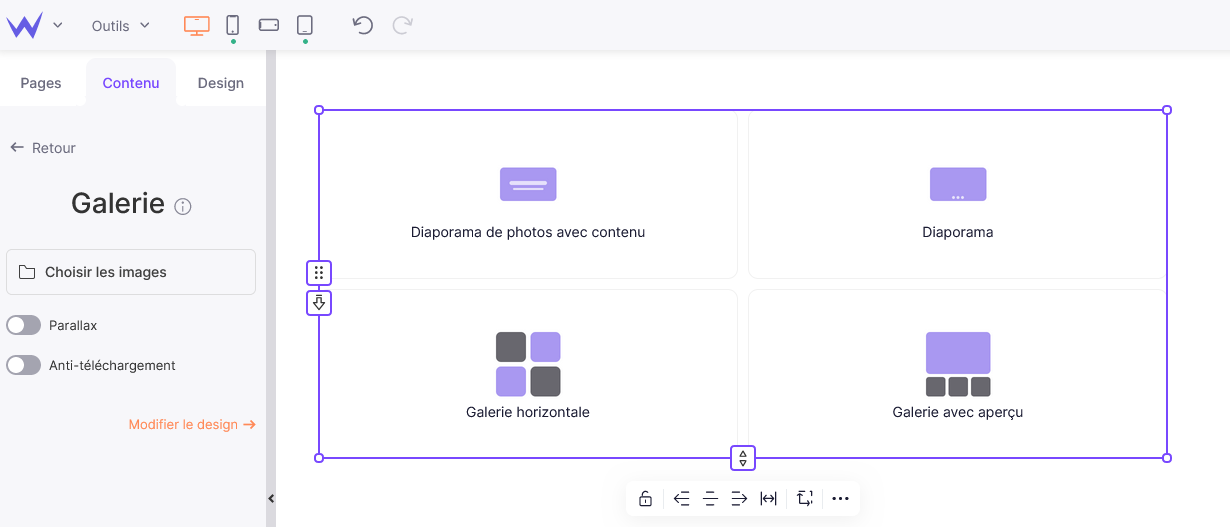Align the block to the right
This screenshot has height=527, width=1230.
click(739, 499)
